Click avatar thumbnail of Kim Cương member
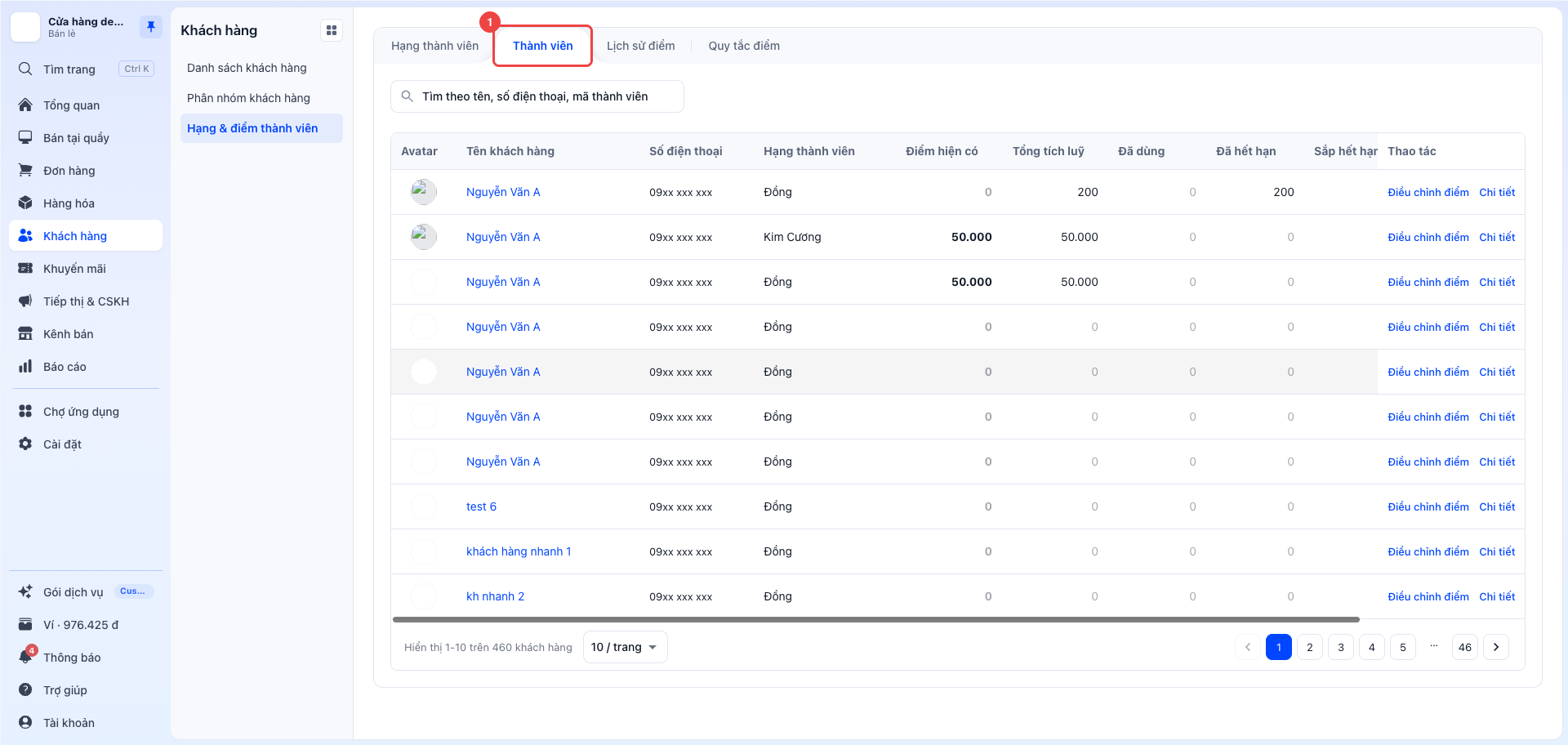Viewport: 1568px width, 745px height. [424, 237]
